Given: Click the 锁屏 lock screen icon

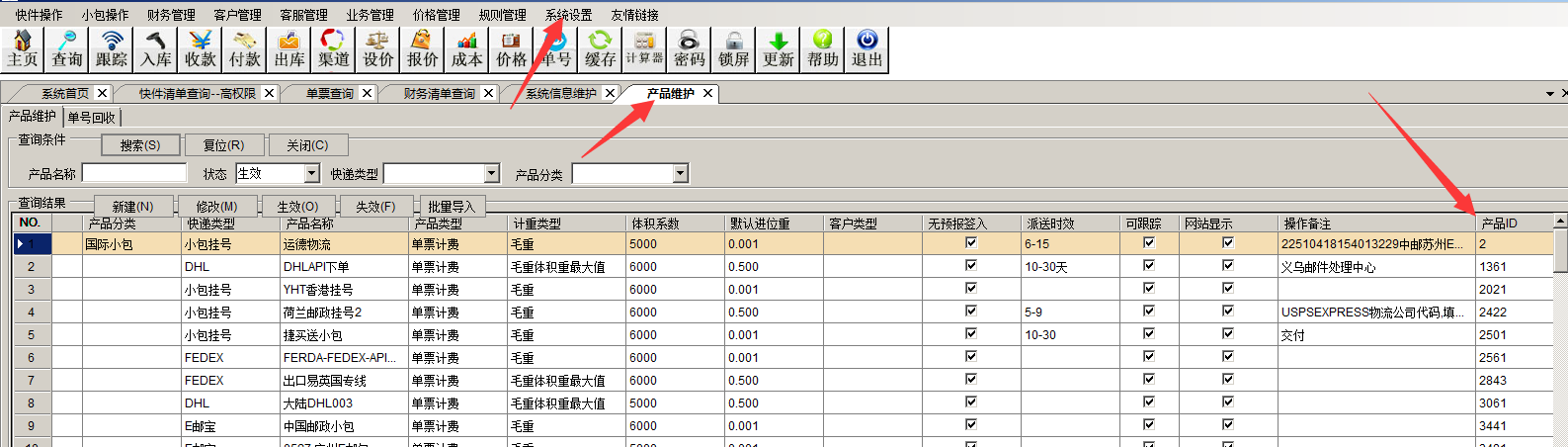Looking at the screenshot, I should [x=733, y=48].
